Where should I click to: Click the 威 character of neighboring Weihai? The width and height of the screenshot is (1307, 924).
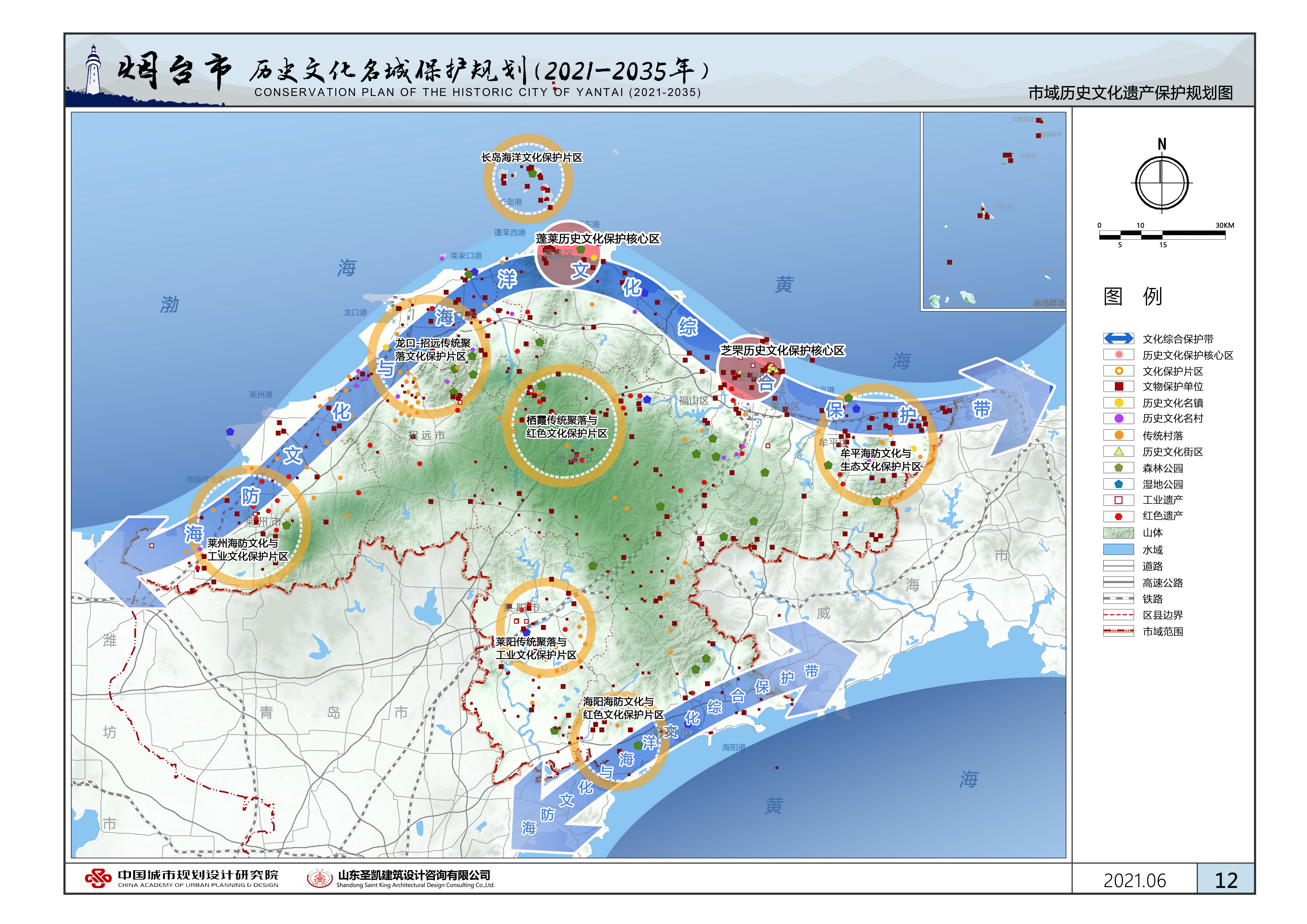click(x=824, y=613)
